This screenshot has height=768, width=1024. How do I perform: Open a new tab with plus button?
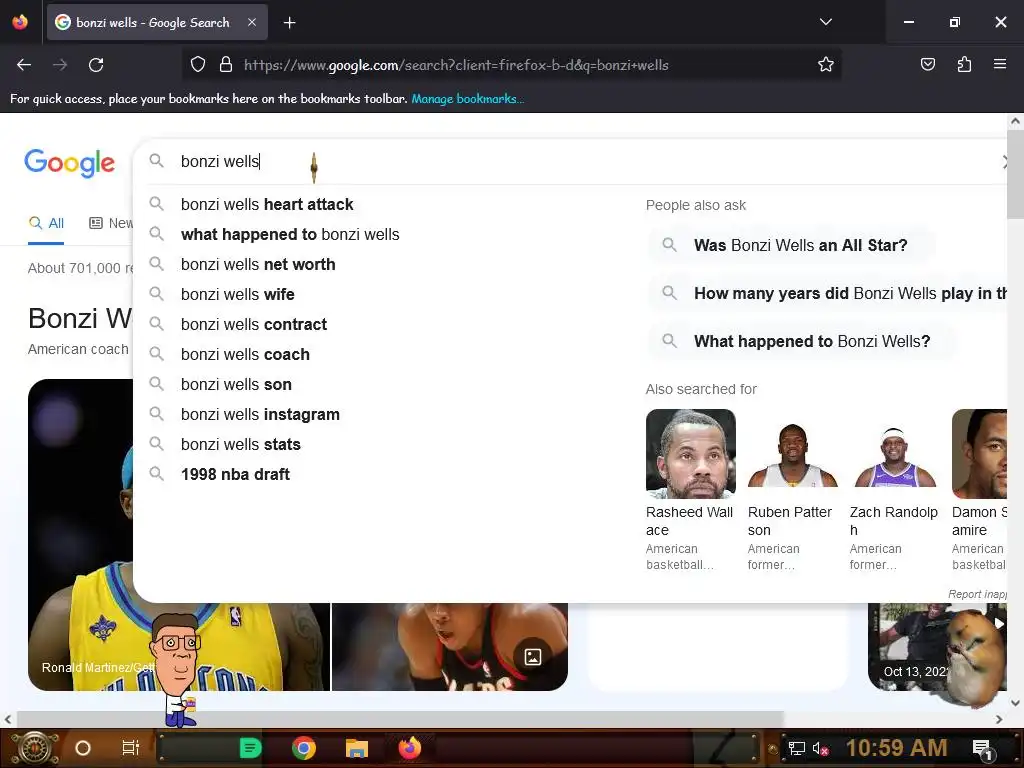pos(289,23)
